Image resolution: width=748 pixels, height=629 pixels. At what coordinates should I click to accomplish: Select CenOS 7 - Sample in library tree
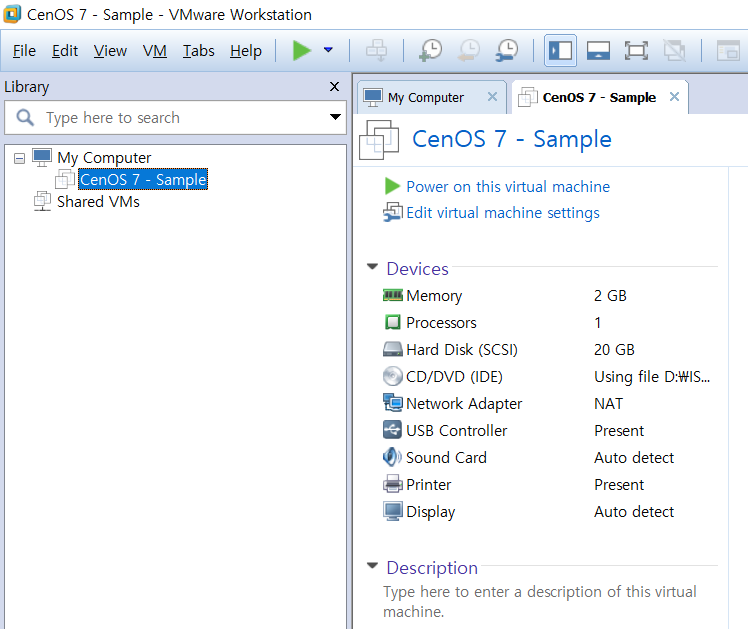pos(143,179)
